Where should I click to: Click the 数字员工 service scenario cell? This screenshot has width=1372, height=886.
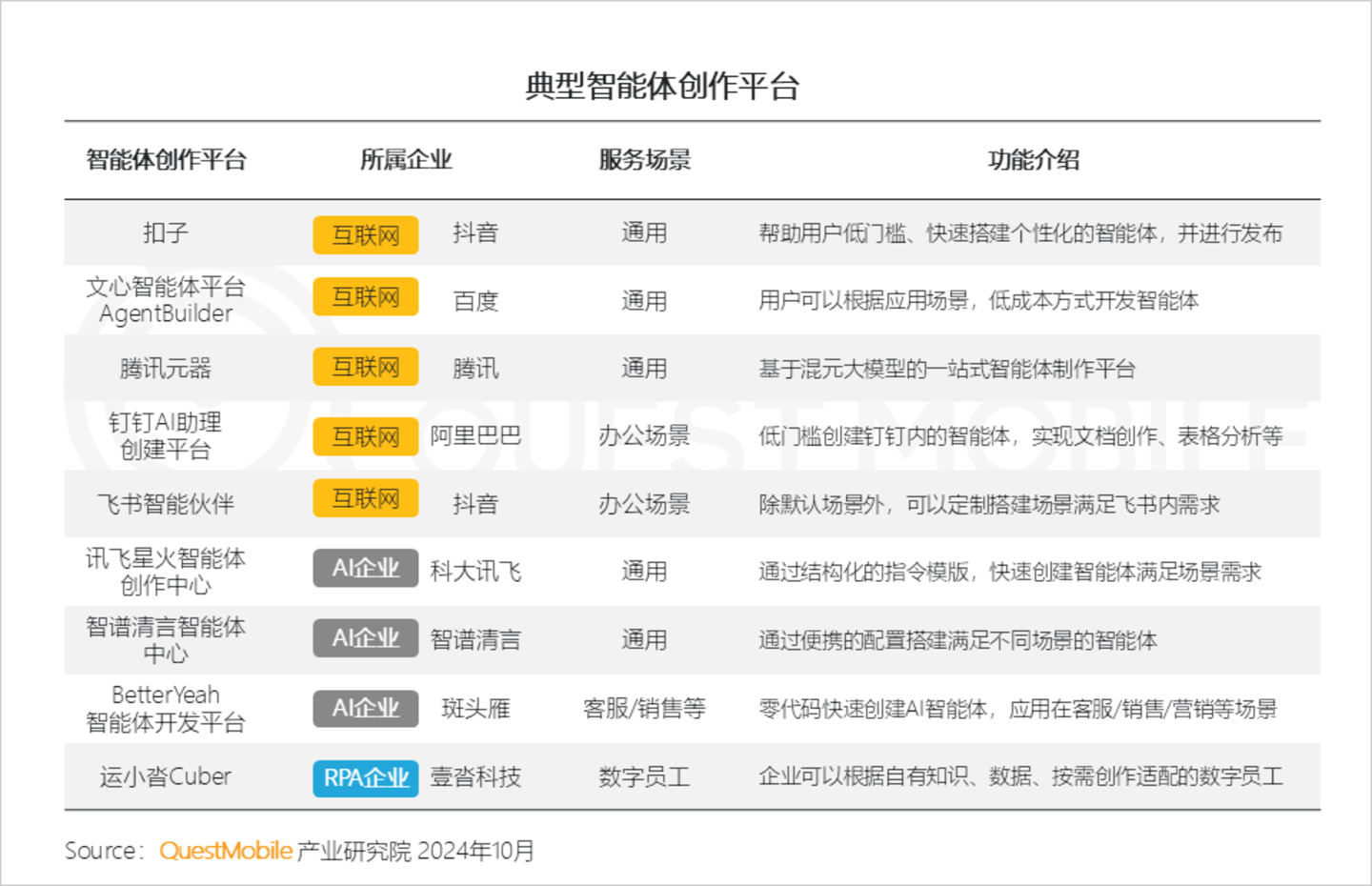tap(644, 777)
